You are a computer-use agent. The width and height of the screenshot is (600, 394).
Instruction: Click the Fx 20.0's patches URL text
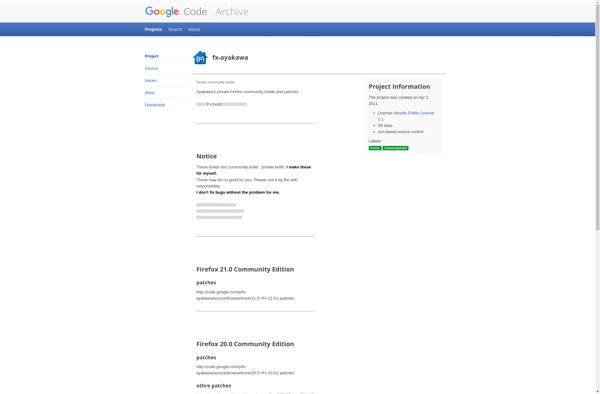pos(245,370)
